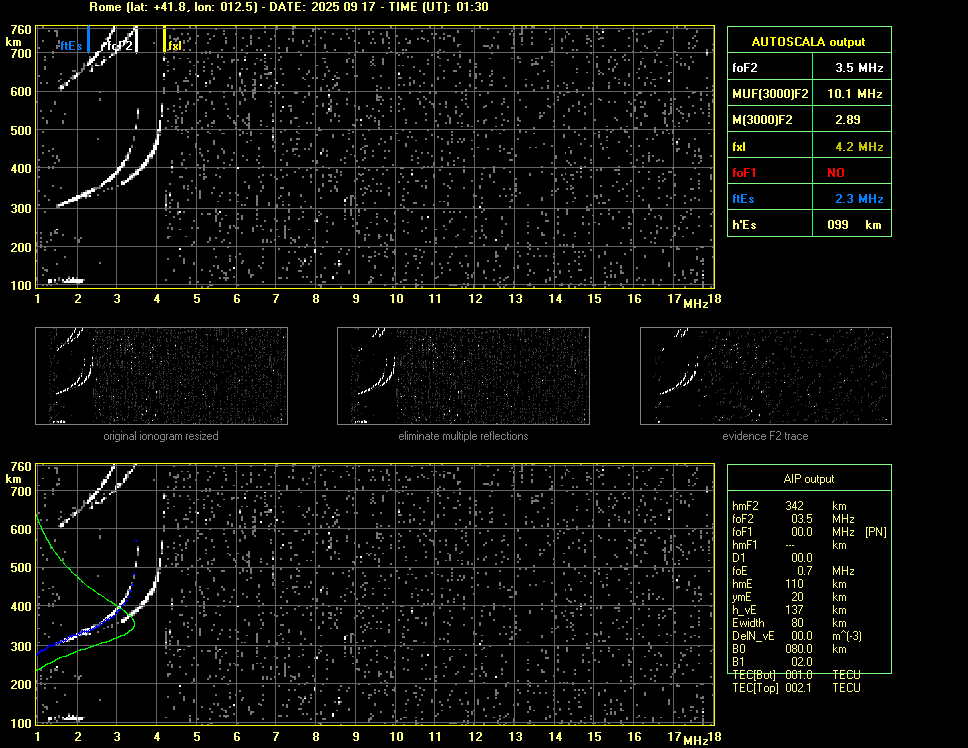Click the hmE value '110' in AIP output
Image resolution: width=968 pixels, height=748 pixels.
point(795,584)
